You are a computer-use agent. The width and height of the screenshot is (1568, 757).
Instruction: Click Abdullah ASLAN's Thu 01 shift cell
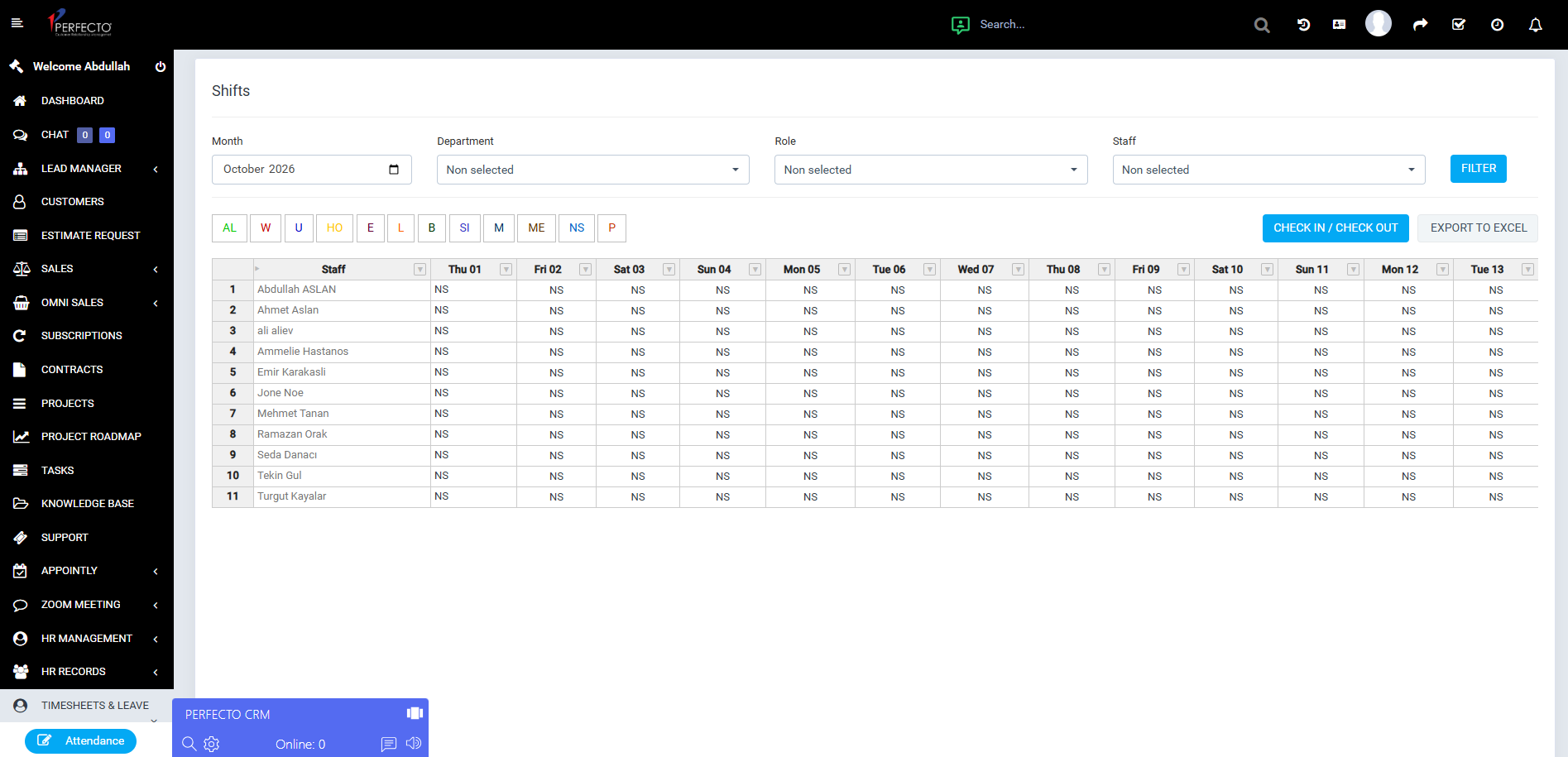[x=473, y=290]
